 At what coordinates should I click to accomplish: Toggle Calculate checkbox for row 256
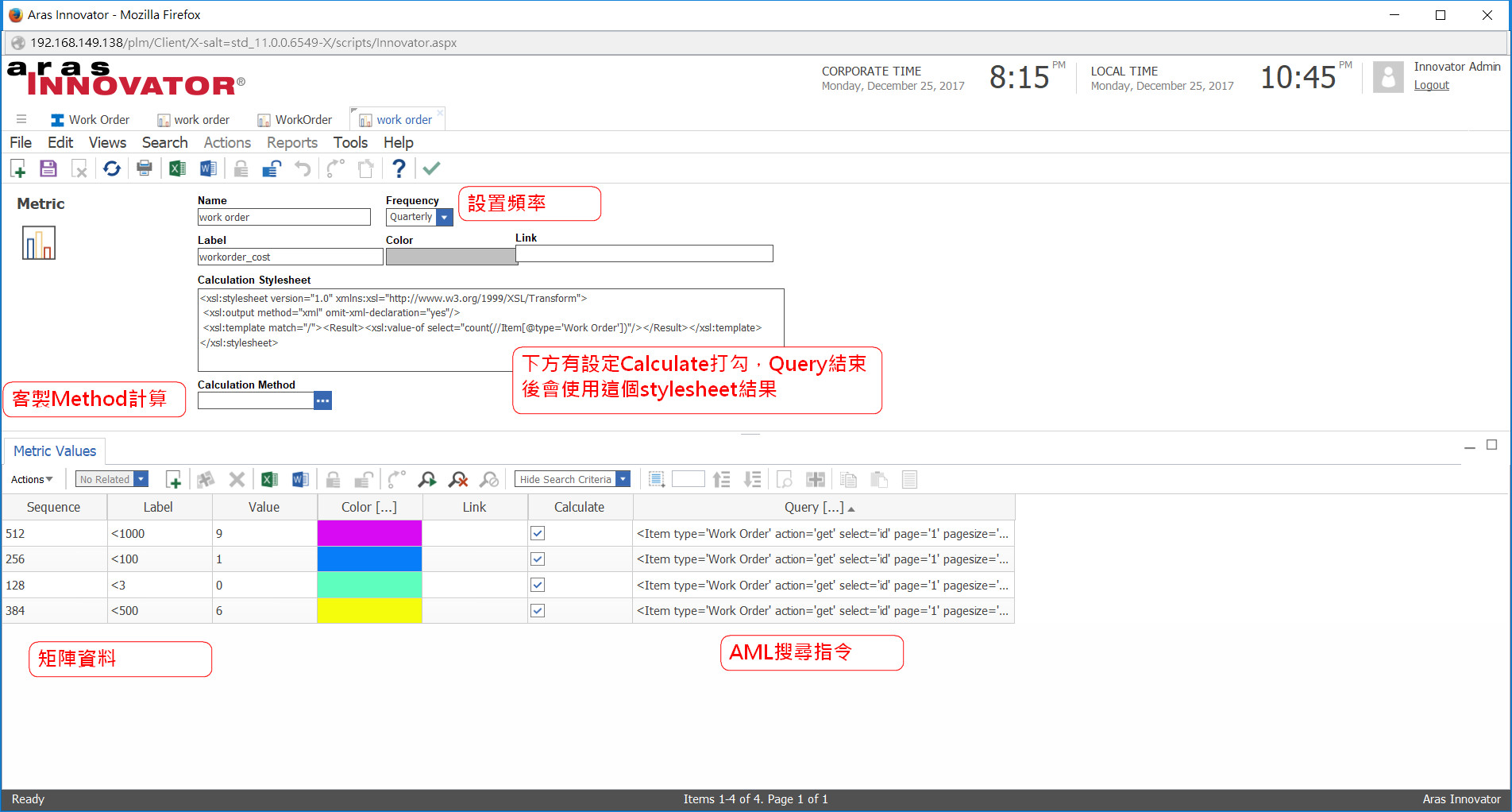tap(538, 559)
